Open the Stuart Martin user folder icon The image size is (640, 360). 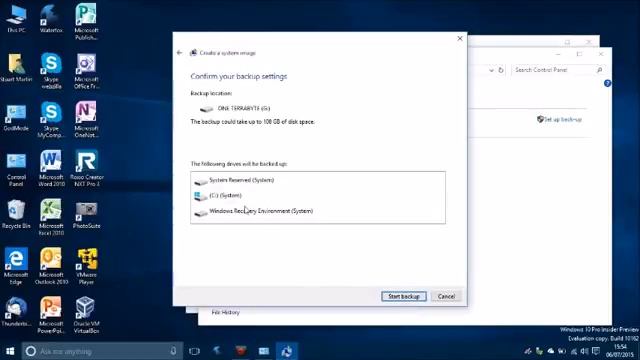pos(16,68)
